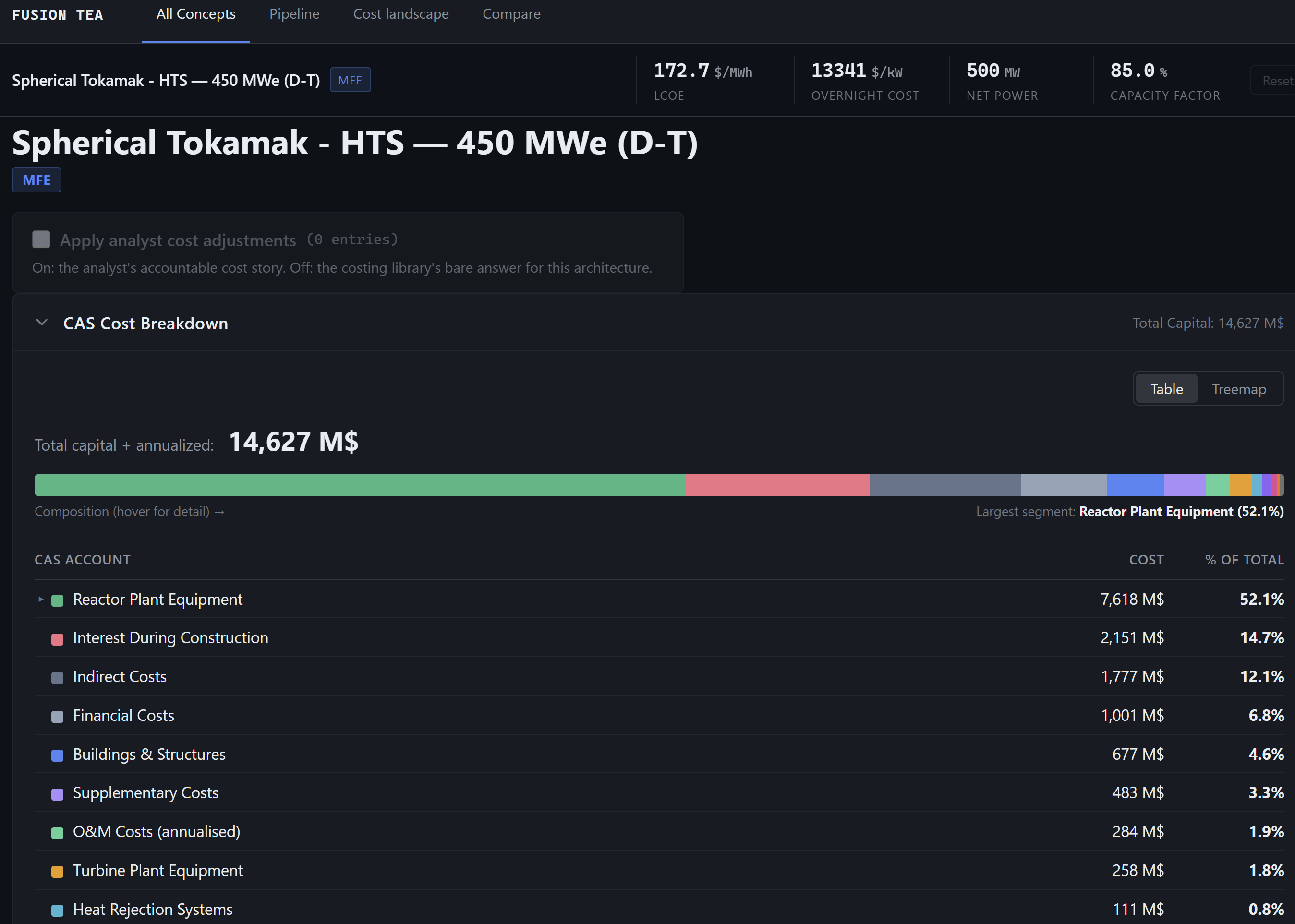
Task: Open the All Concepts tab
Action: 196,14
